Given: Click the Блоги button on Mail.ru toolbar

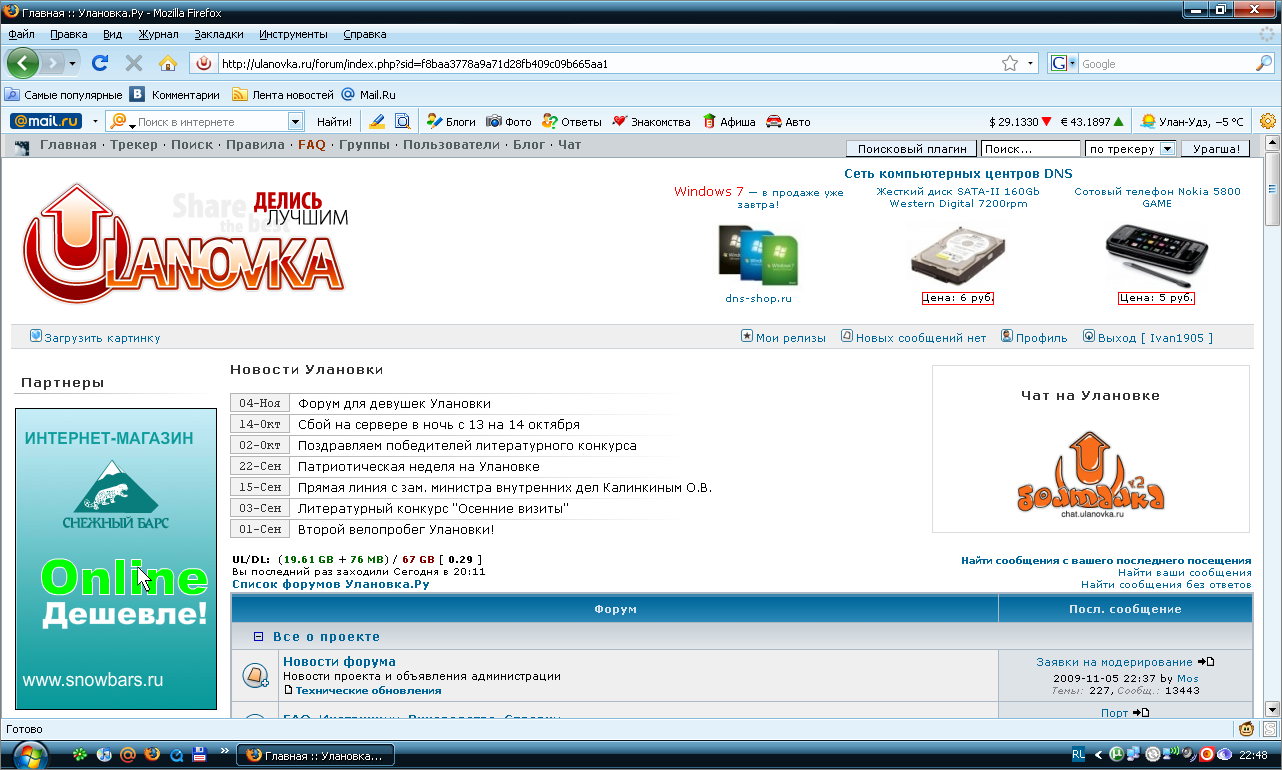Looking at the screenshot, I should pyautogui.click(x=451, y=122).
